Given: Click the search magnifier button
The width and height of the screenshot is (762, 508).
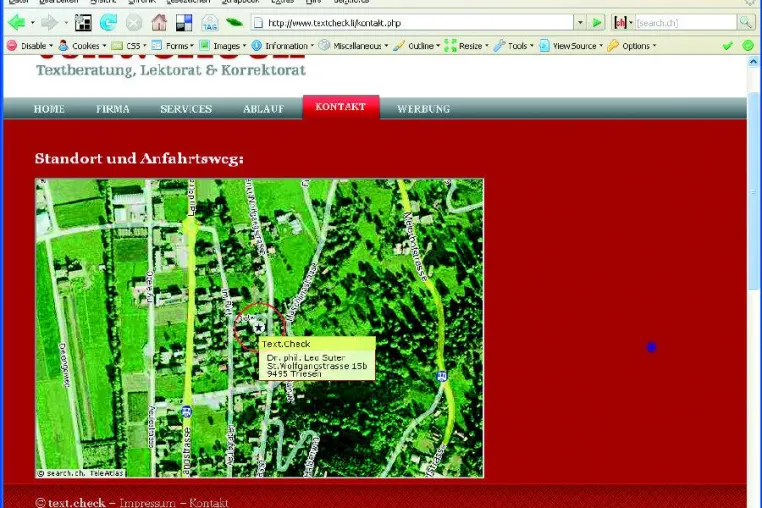Looking at the screenshot, I should 745,22.
